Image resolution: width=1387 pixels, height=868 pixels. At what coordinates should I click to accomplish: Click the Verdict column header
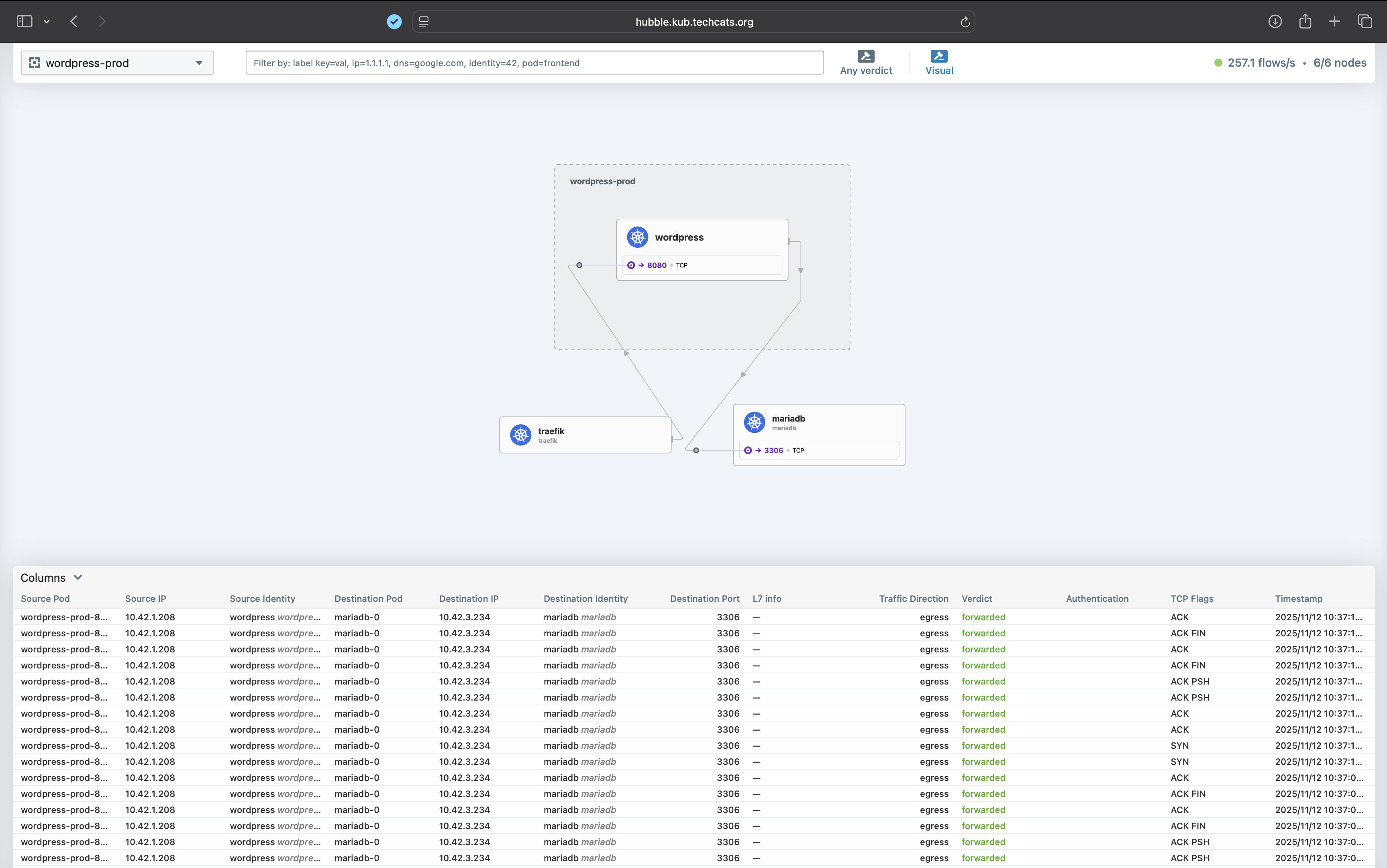click(977, 598)
